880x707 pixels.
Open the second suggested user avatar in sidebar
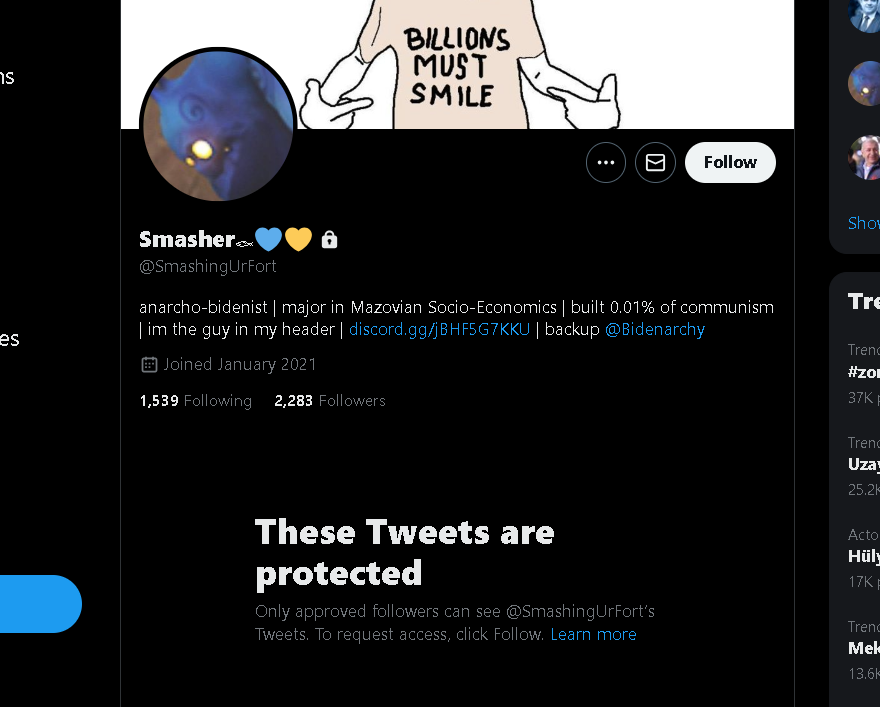click(864, 83)
